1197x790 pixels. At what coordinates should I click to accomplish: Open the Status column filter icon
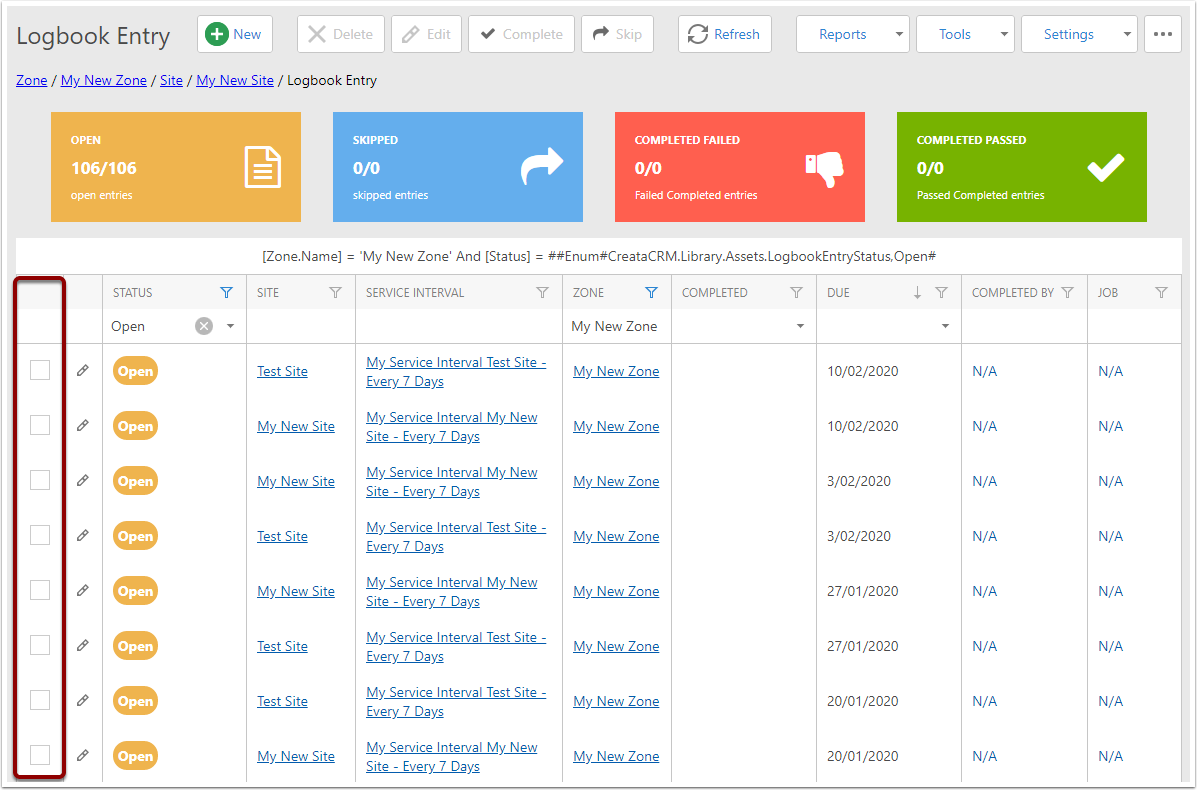[x=226, y=292]
